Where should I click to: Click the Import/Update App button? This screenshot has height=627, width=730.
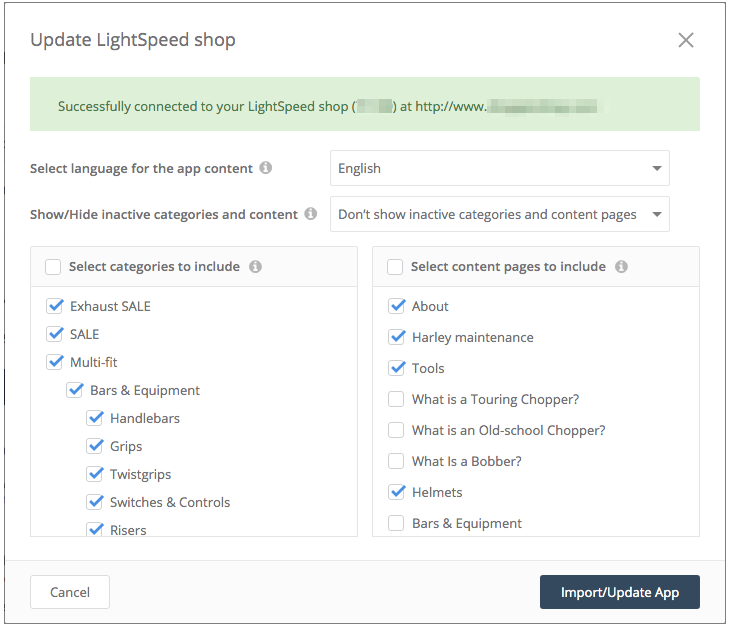tap(619, 592)
